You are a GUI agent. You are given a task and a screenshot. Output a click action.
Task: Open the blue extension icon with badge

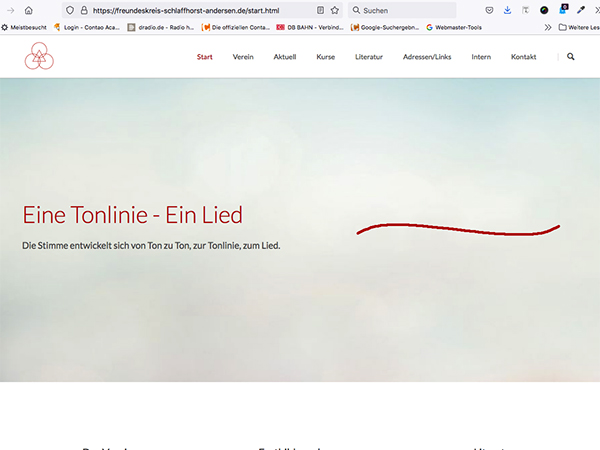click(x=563, y=9)
